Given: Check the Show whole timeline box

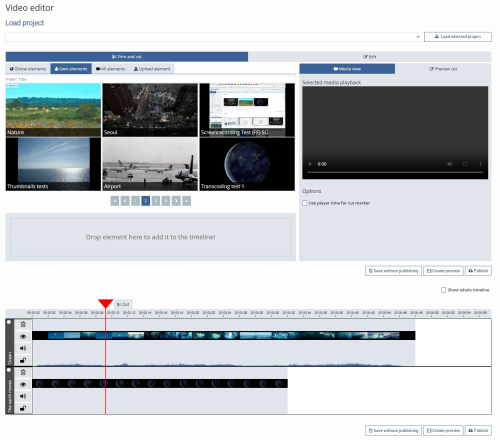Looking at the screenshot, I should pos(443,290).
